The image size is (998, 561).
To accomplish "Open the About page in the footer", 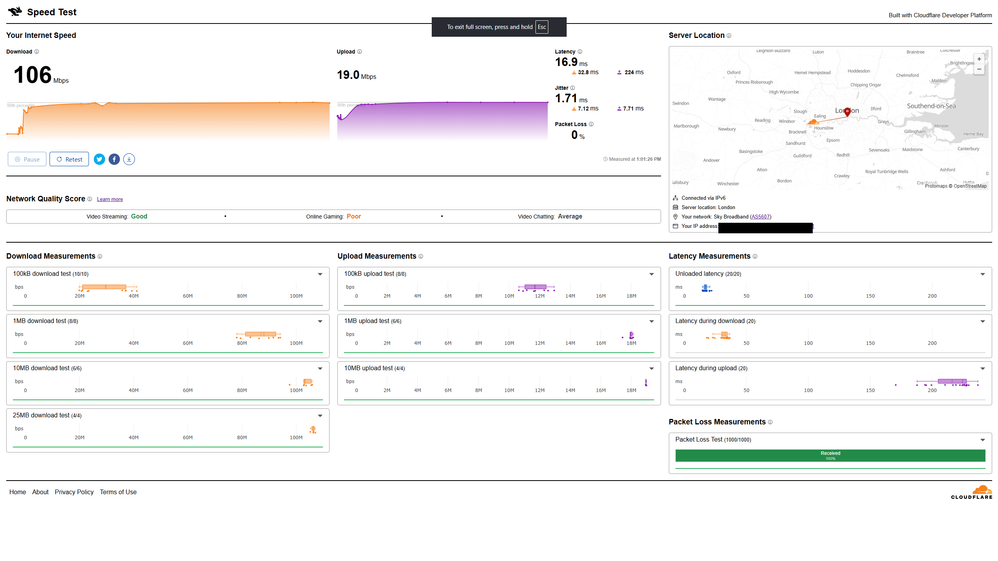I will click(40, 492).
